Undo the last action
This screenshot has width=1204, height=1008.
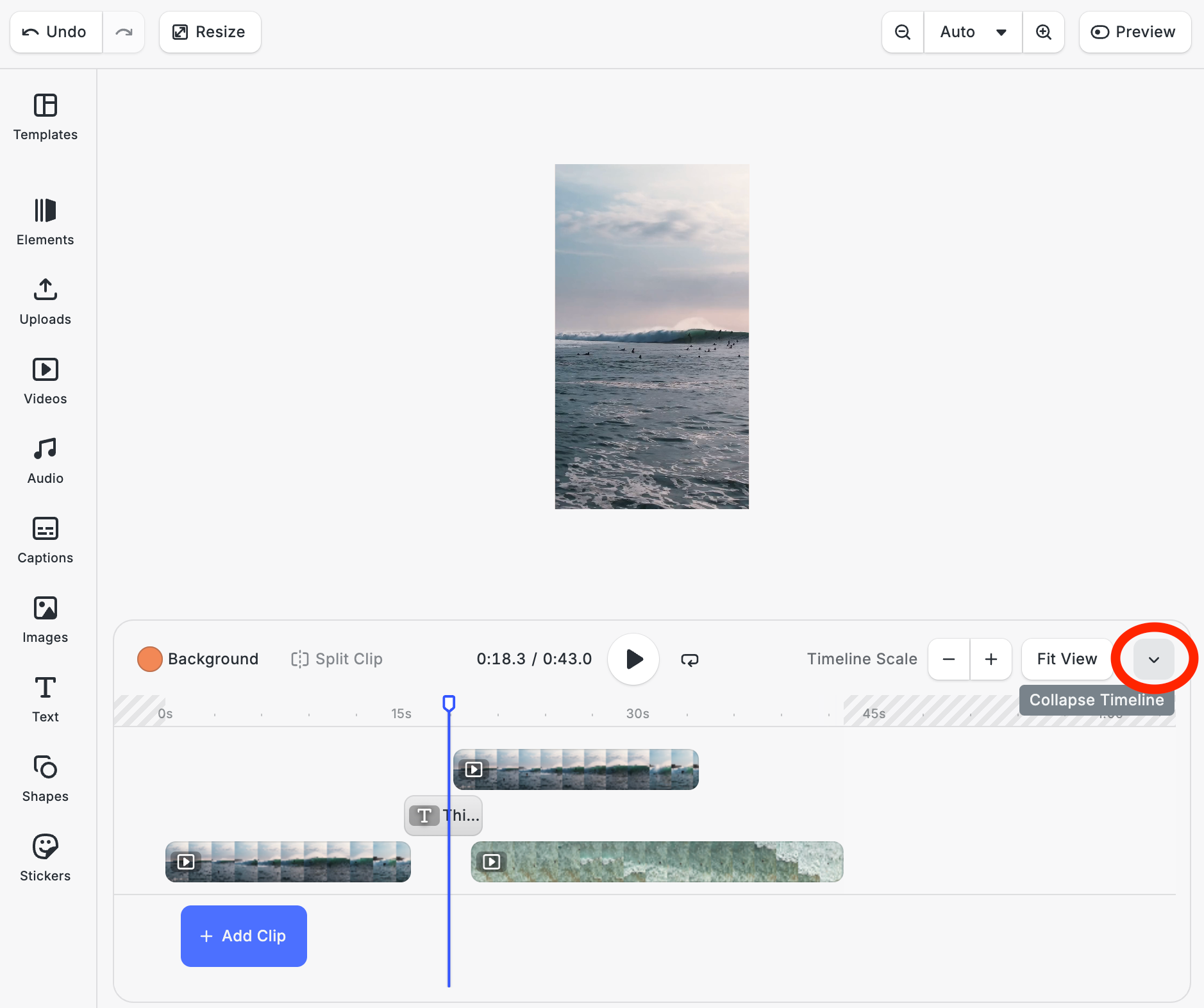point(56,31)
